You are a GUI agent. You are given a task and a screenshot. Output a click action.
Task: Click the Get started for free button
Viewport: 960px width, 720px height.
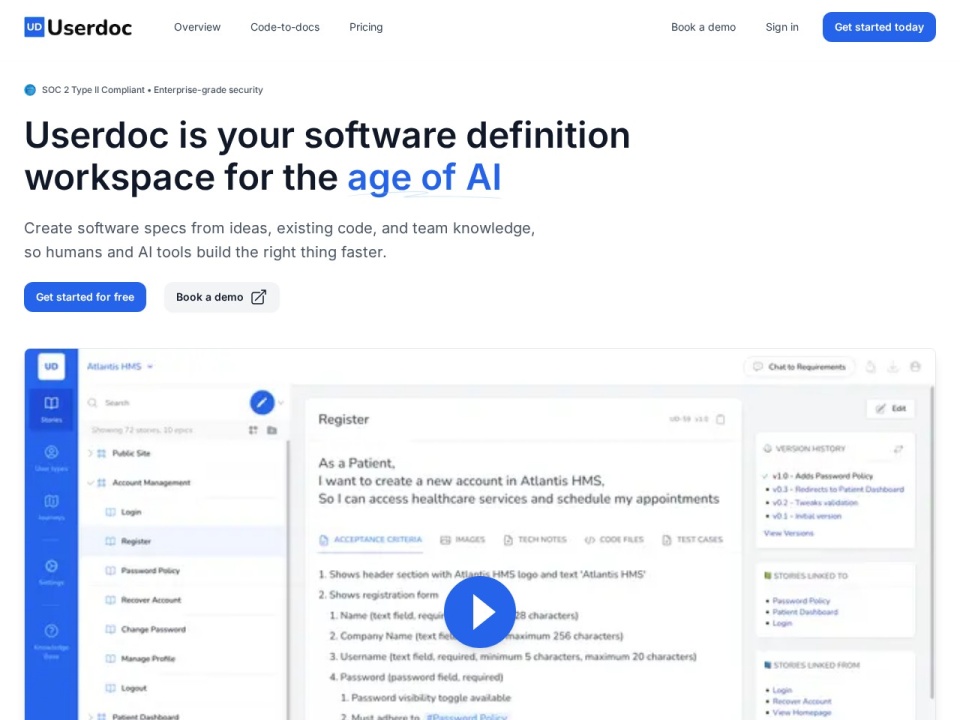pyautogui.click(x=85, y=297)
